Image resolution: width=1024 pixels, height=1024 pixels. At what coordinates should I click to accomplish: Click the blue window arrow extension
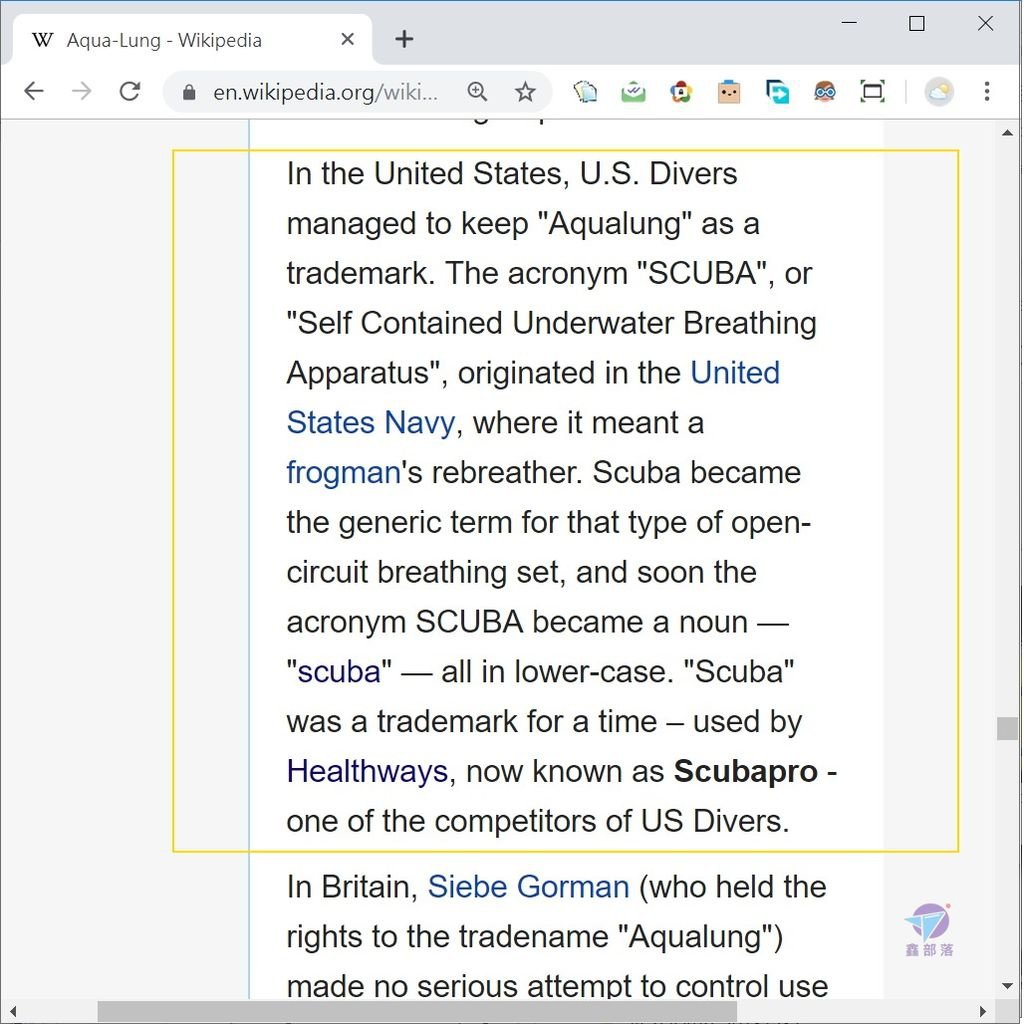coord(777,91)
